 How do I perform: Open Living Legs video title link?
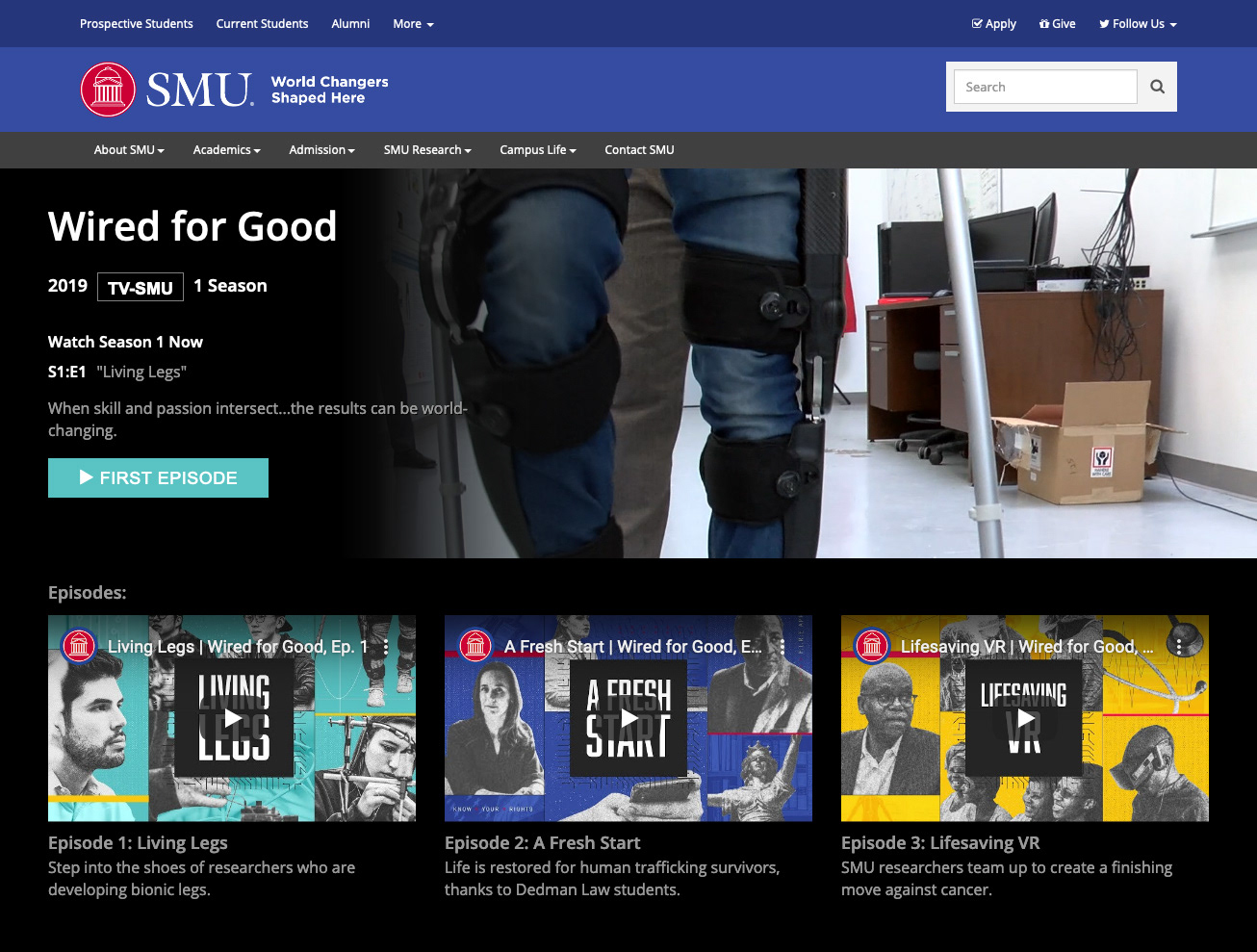[238, 647]
